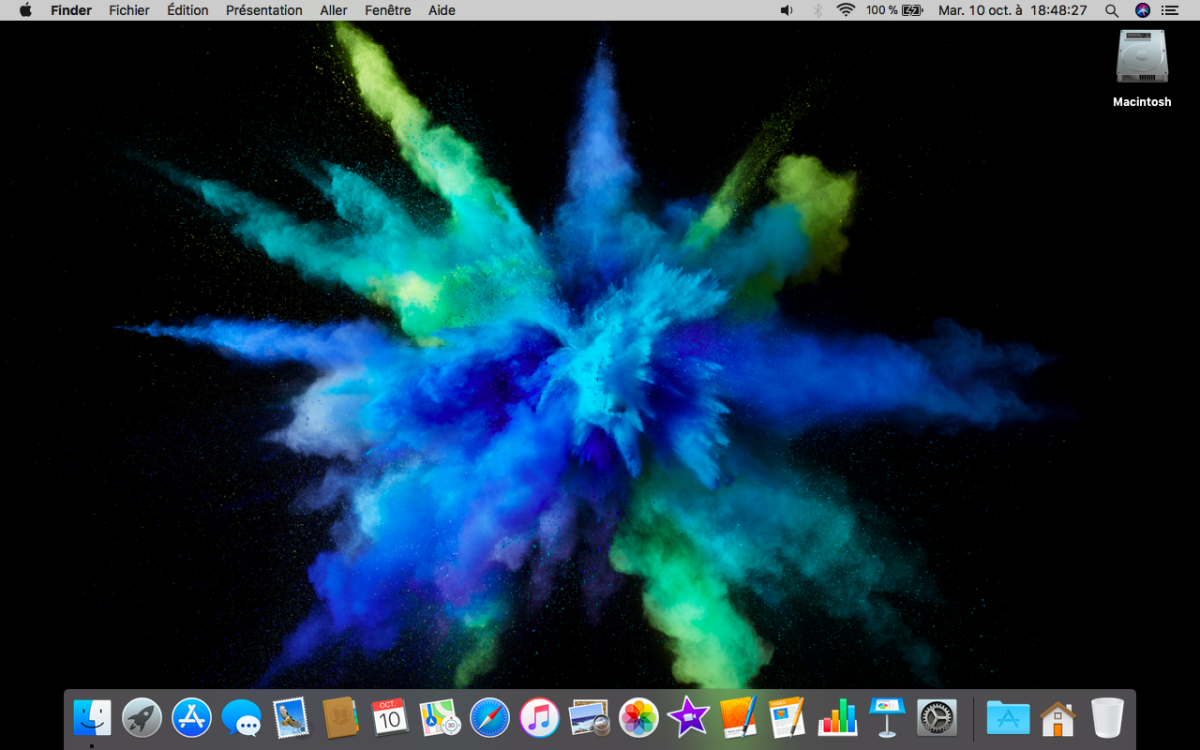Viewport: 1200px width, 750px height.
Task: Click the Spotlight search magnifier
Action: click(1112, 10)
